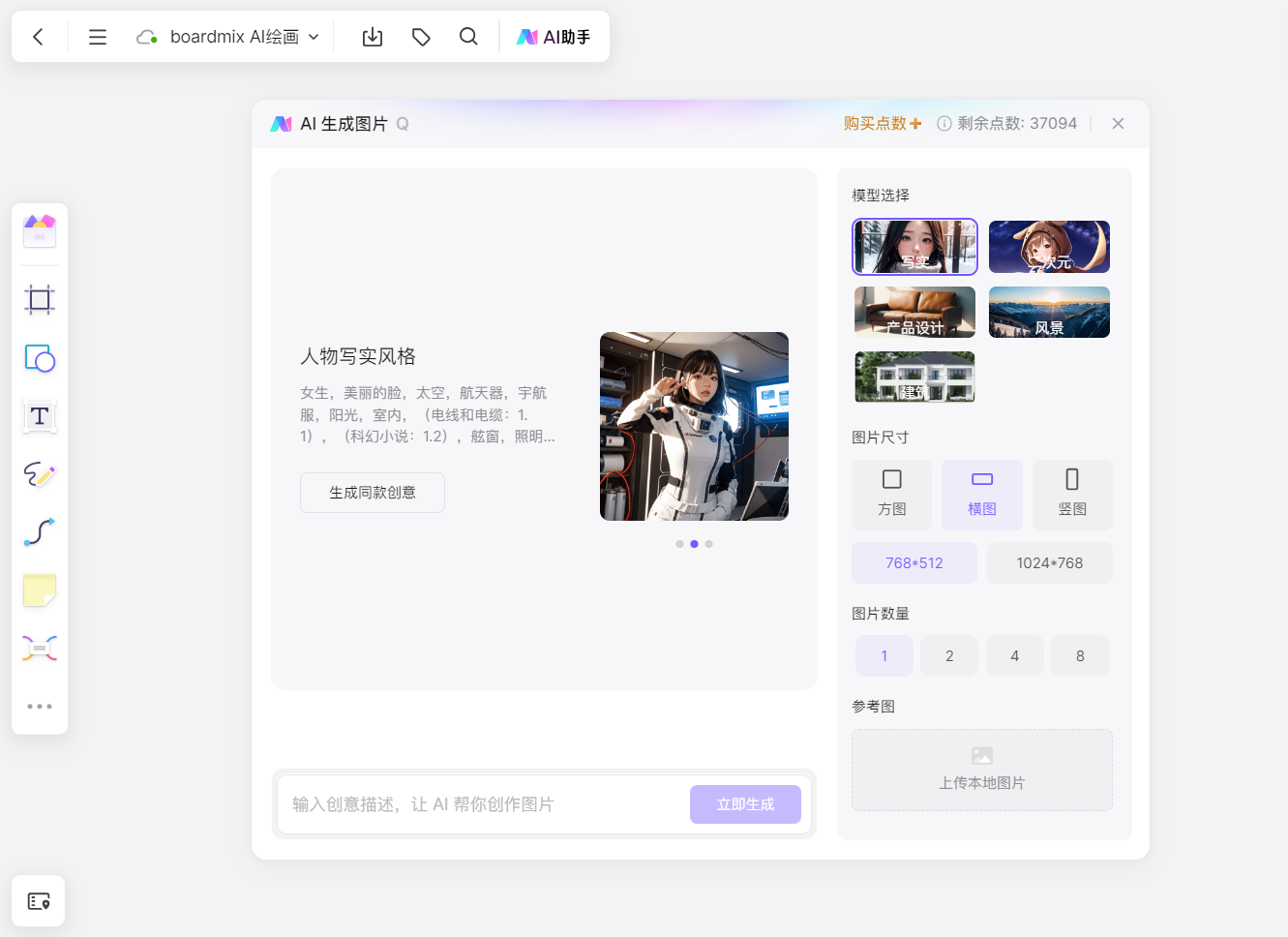The width and height of the screenshot is (1288, 937).
Task: Open the AI助手 assistant
Action: pos(554,37)
